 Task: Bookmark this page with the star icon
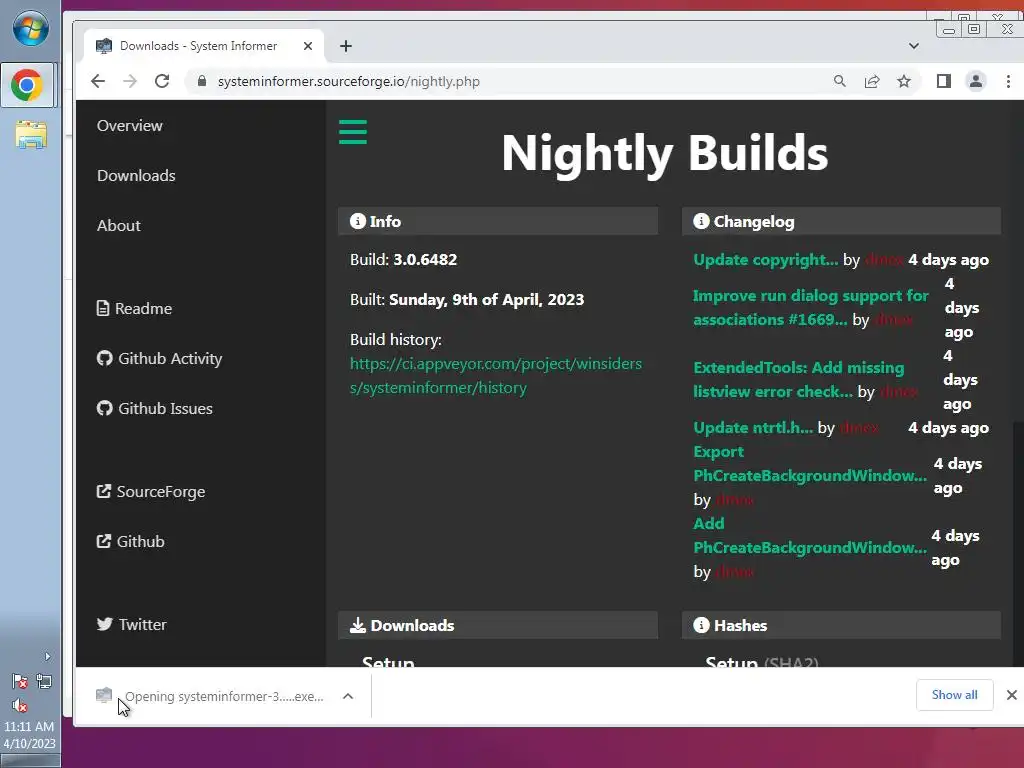(x=904, y=81)
